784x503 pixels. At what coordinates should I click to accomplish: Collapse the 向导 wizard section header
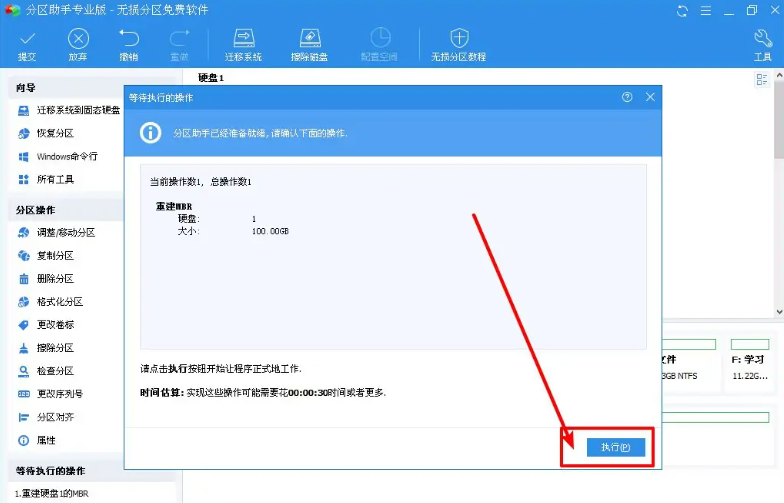point(89,88)
